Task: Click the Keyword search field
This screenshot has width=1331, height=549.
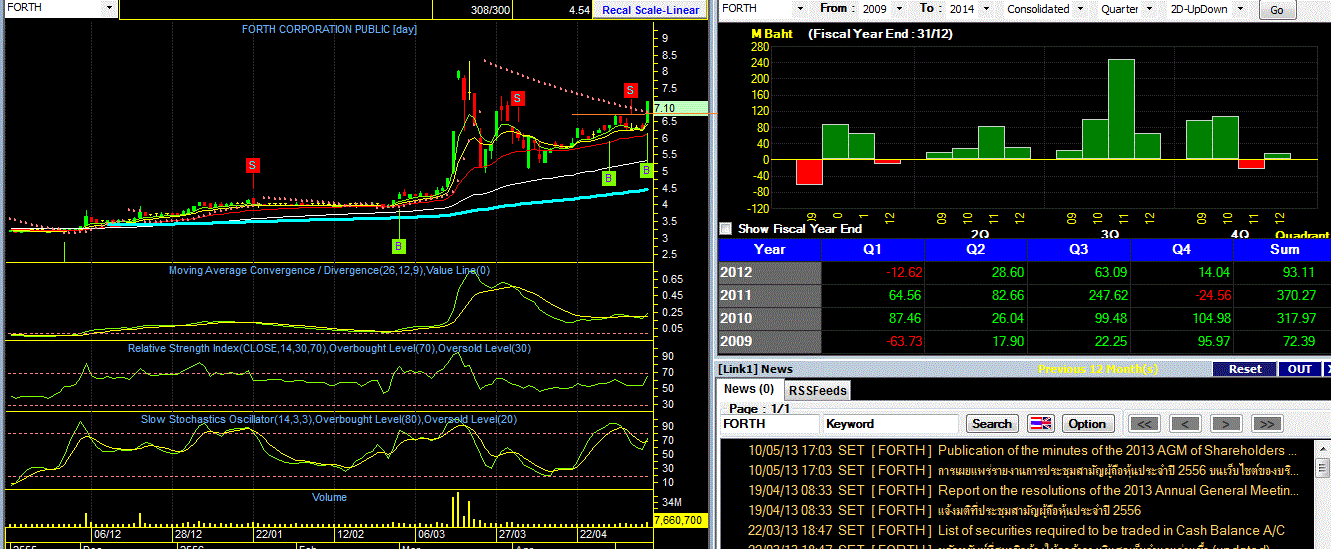Action: 891,424
